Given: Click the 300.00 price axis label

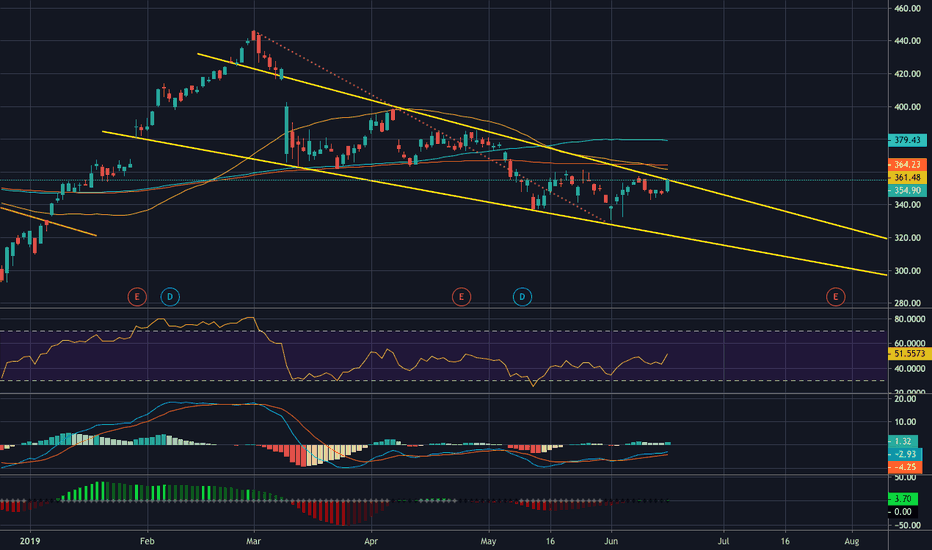Looking at the screenshot, I should 908,271.
